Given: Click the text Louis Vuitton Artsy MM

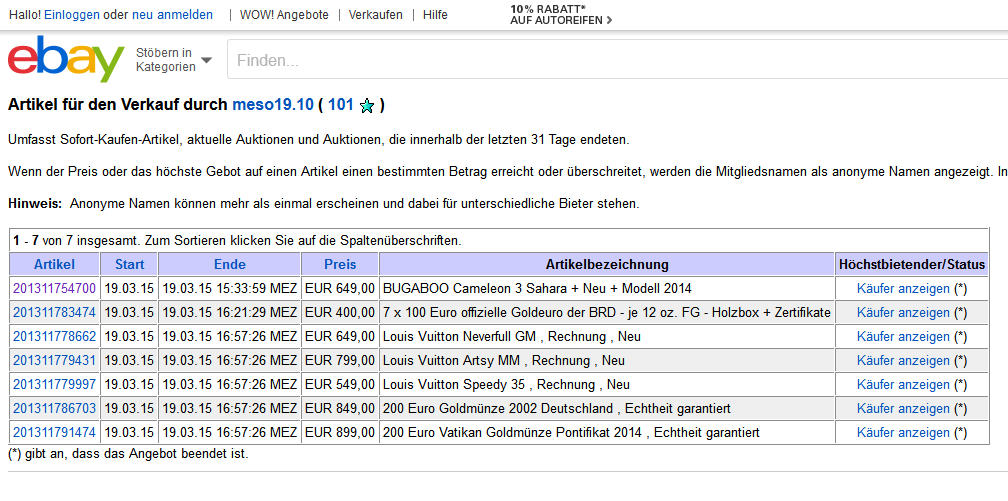Looking at the screenshot, I should [x=451, y=360].
